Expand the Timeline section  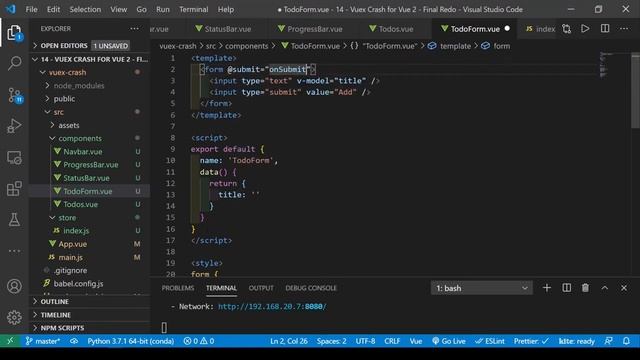point(89,315)
